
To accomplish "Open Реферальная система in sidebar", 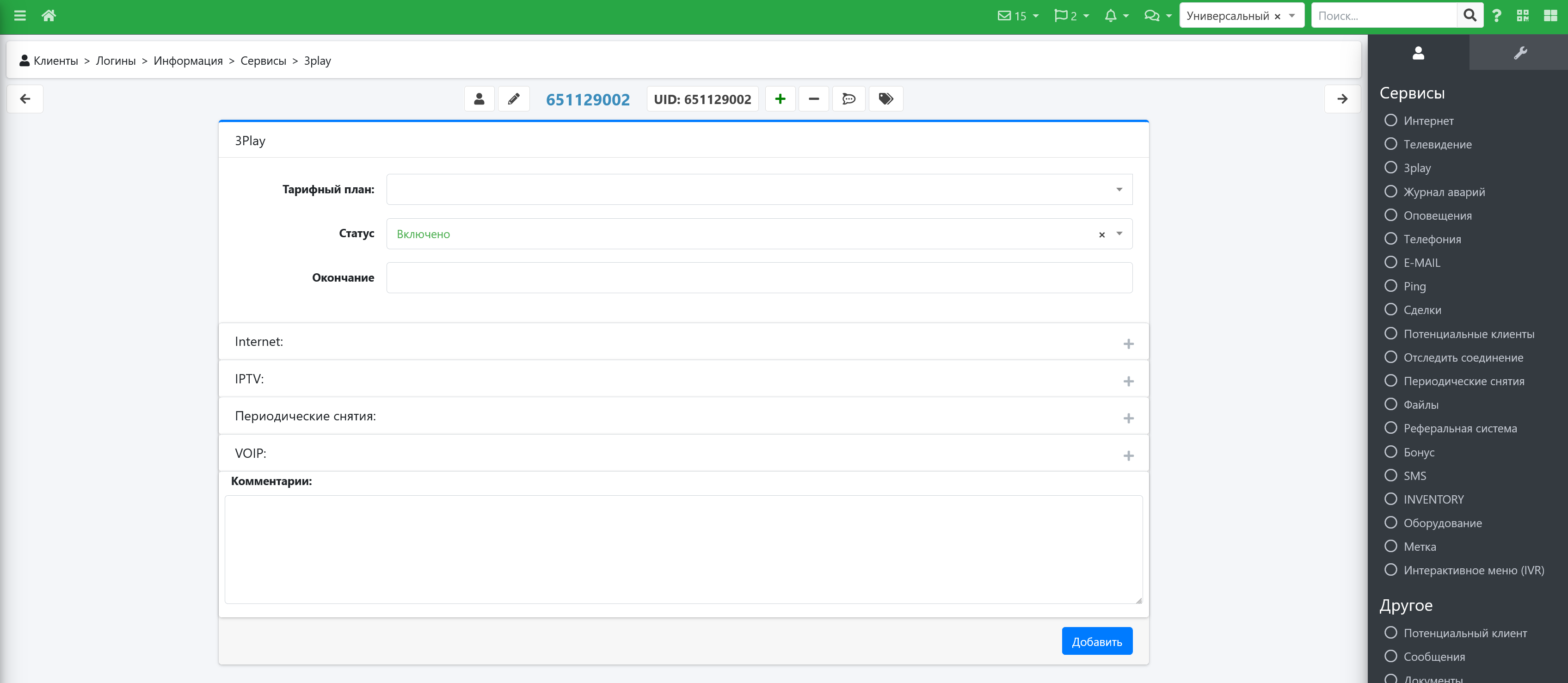I will 1460,429.
